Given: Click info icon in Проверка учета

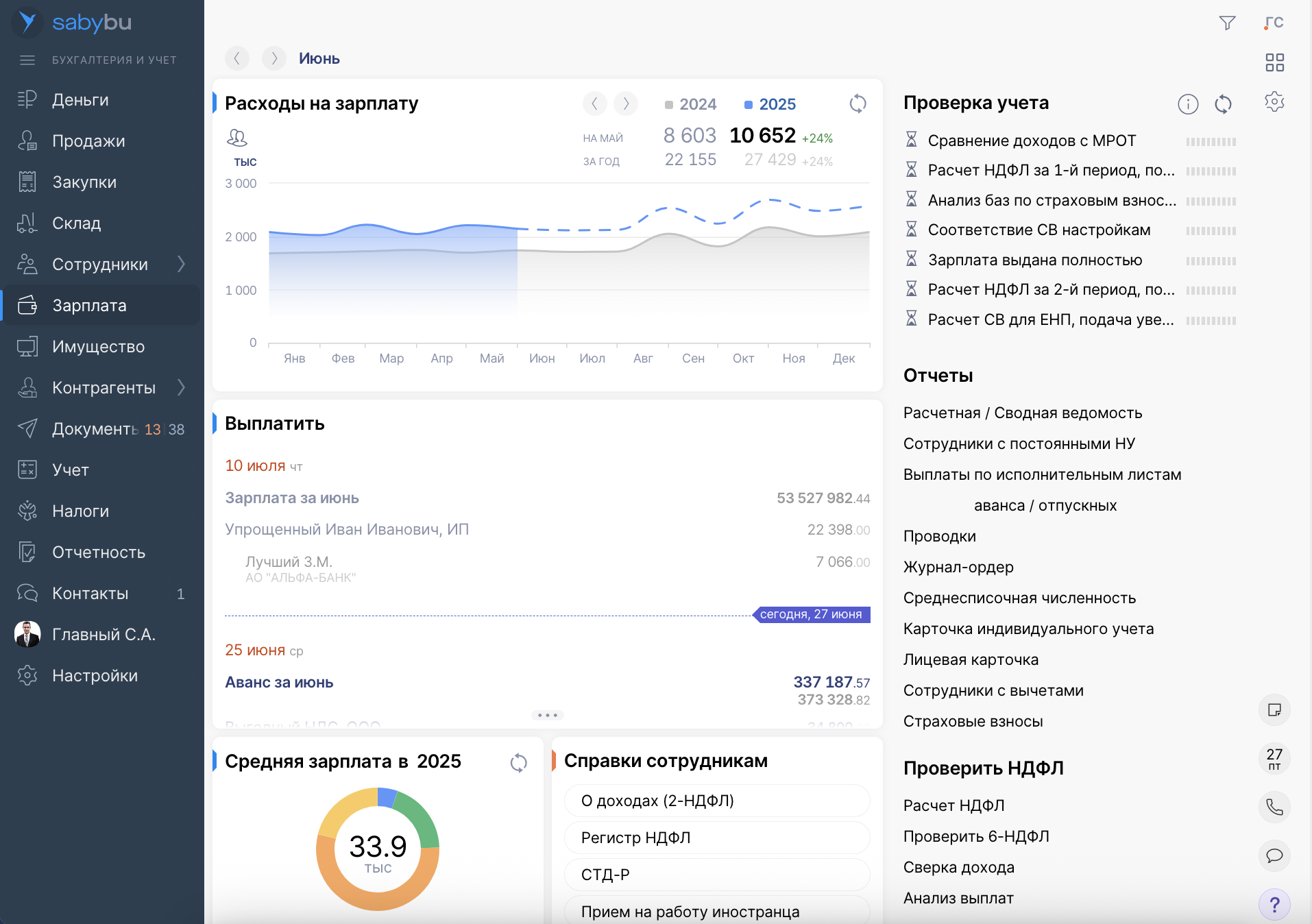Looking at the screenshot, I should coord(1188,104).
